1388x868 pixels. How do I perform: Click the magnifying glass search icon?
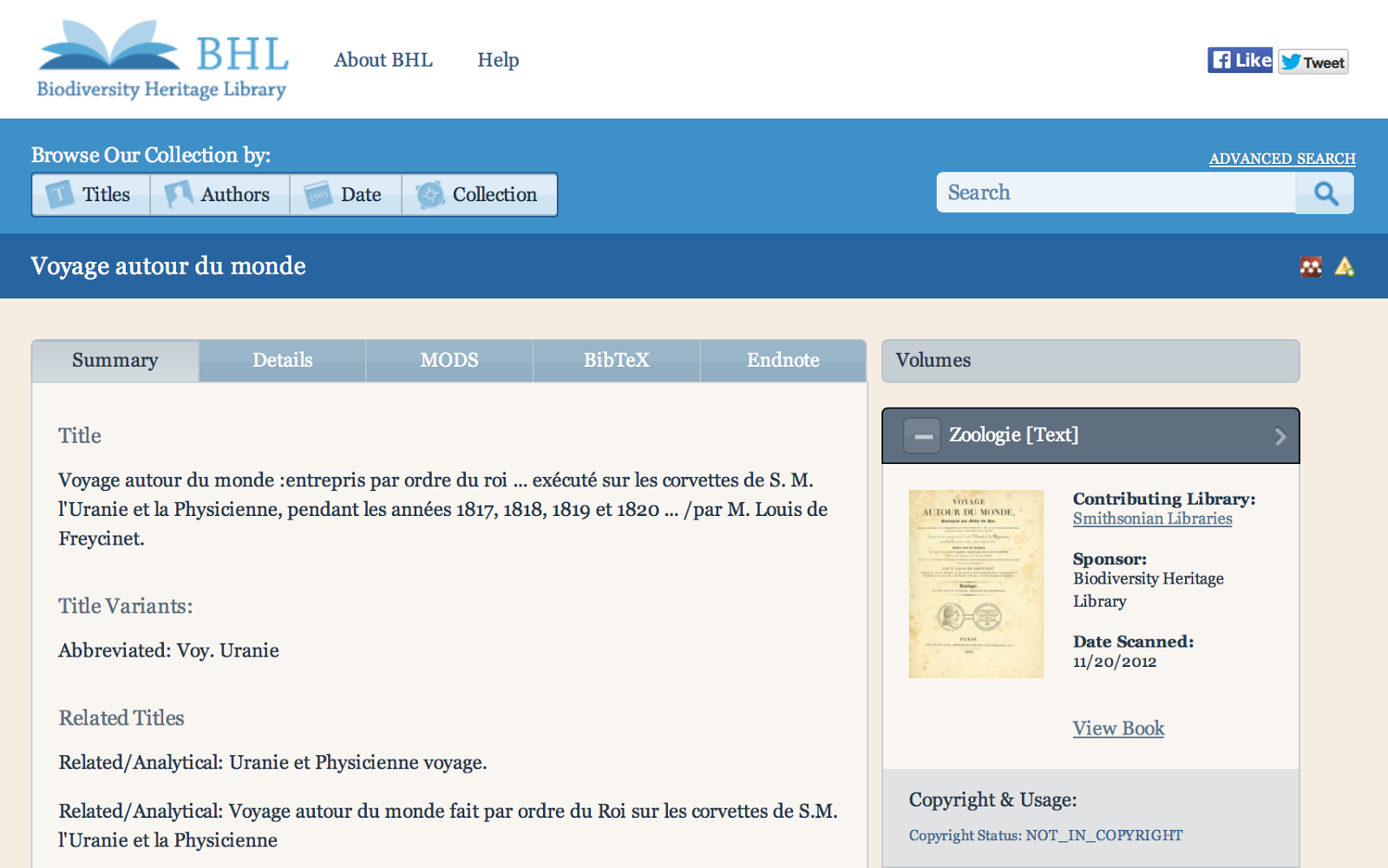tap(1325, 193)
